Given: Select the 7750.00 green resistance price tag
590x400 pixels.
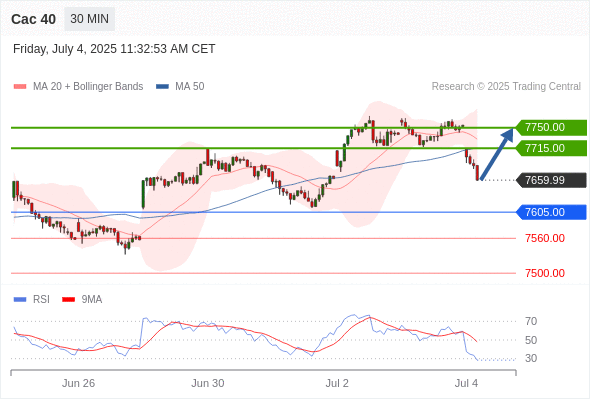Looking at the screenshot, I should pyautogui.click(x=551, y=128).
